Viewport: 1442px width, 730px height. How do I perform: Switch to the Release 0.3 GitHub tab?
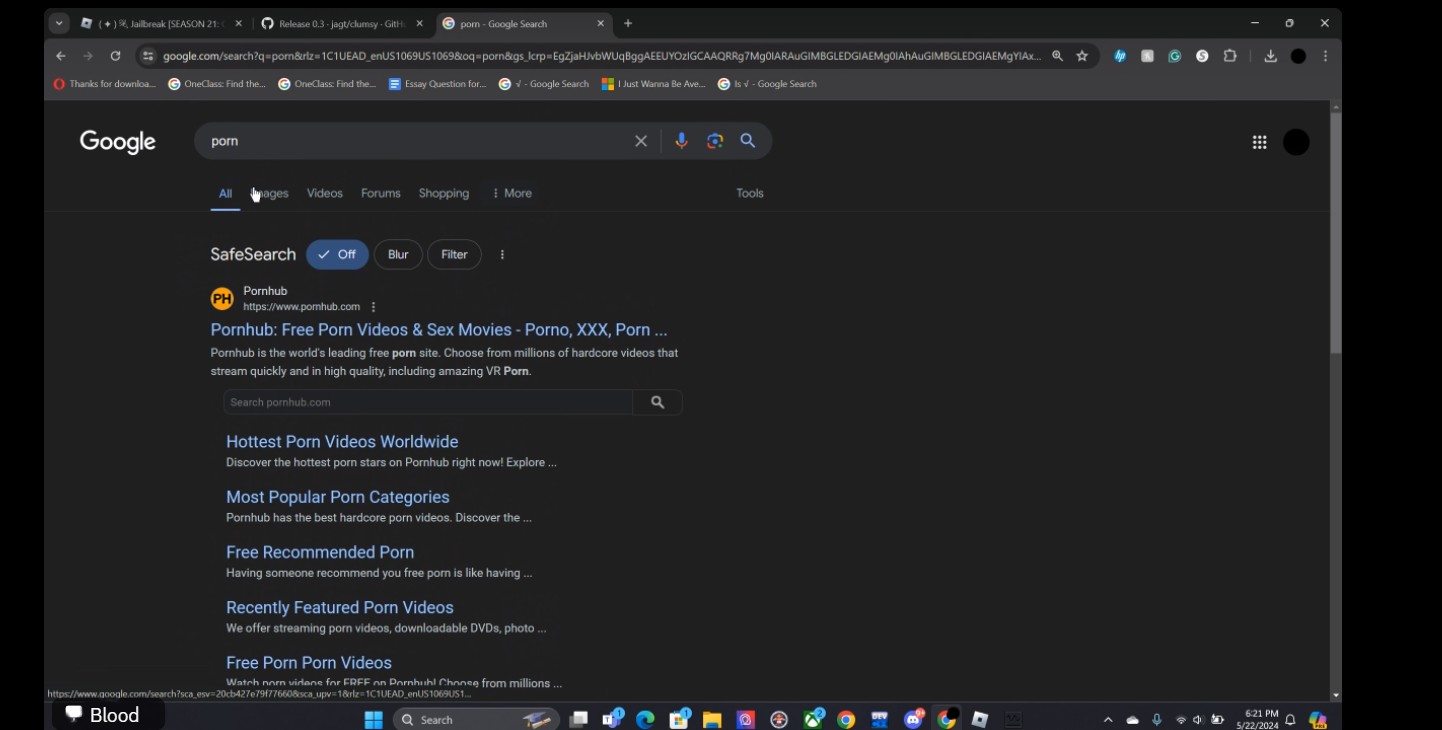point(340,23)
